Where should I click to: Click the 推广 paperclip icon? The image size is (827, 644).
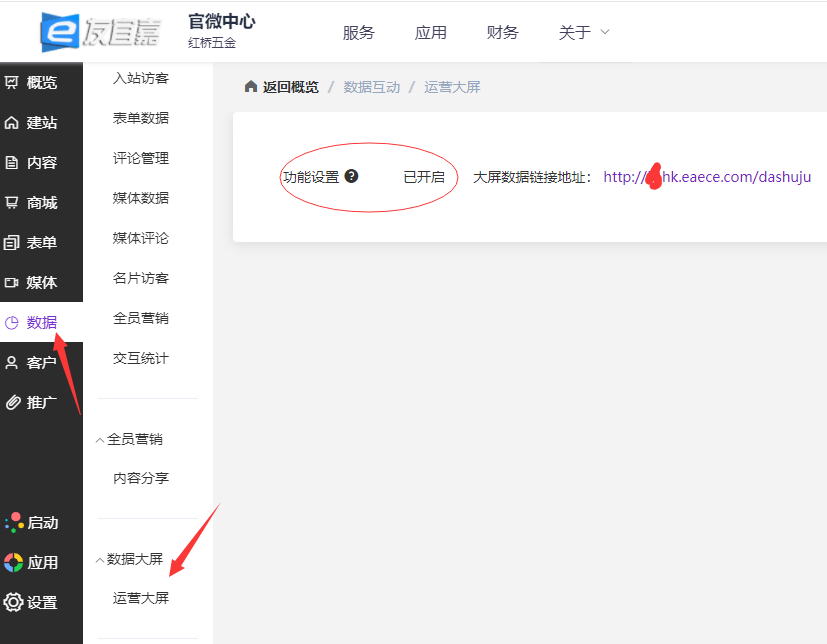[13, 402]
